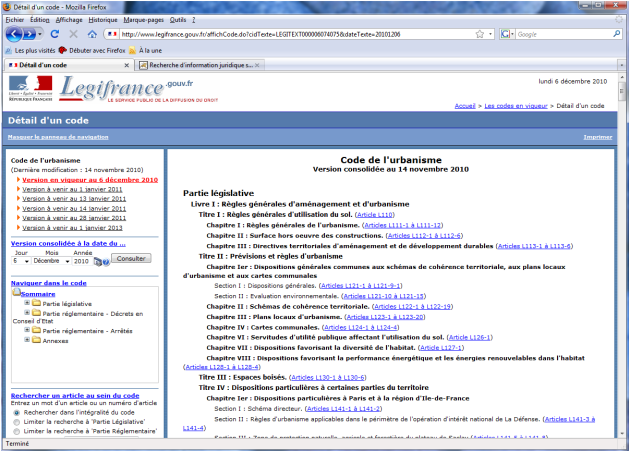Click the Accueil breadcrumb link
This screenshot has height=452, width=630.
point(465,106)
